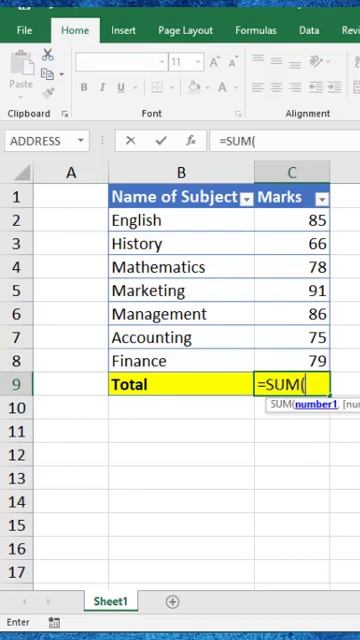360x640 pixels.
Task: Open the Name Box dropdown arrow
Action: coord(81,141)
